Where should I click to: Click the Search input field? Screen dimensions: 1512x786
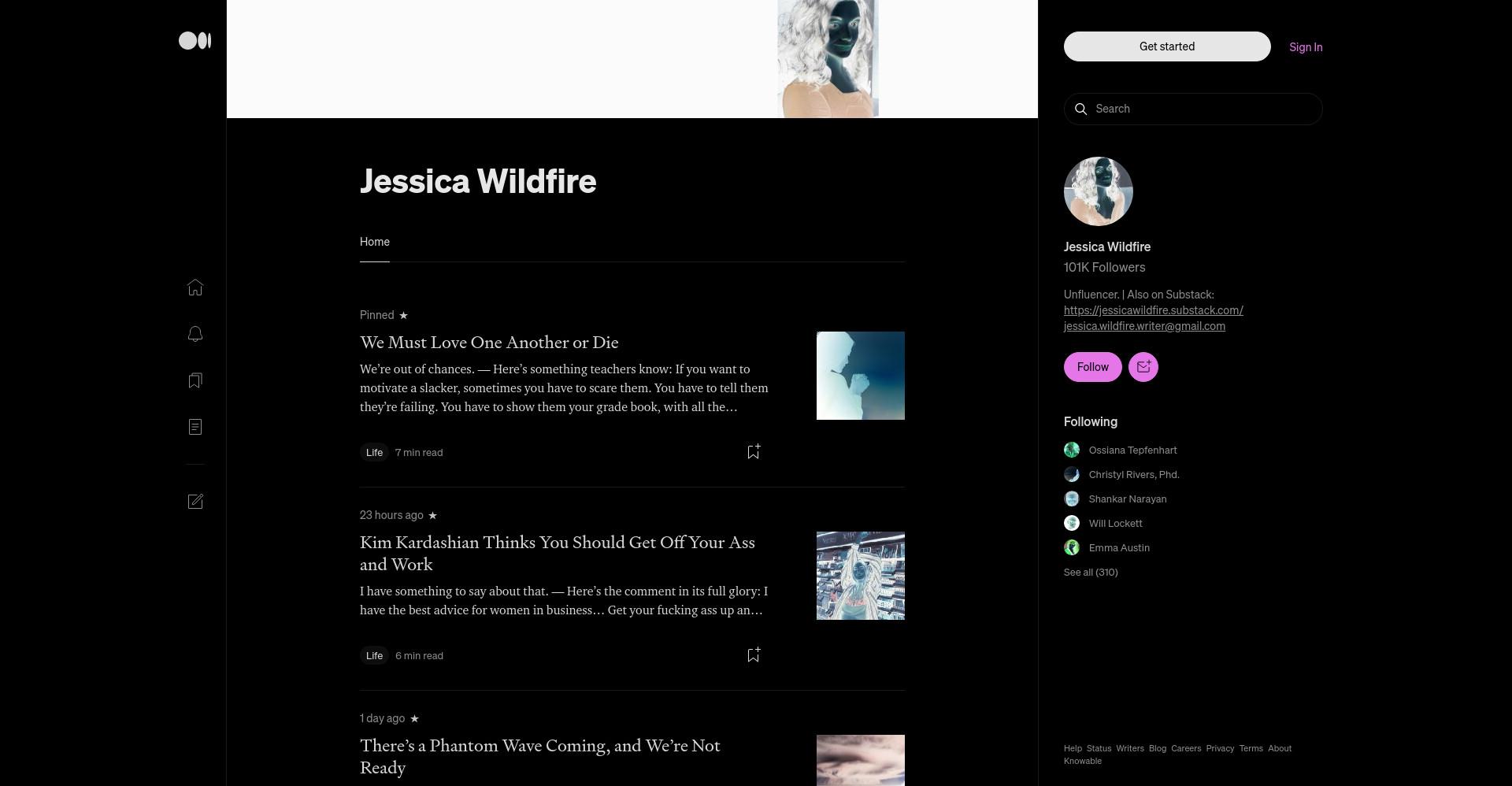point(1193,109)
